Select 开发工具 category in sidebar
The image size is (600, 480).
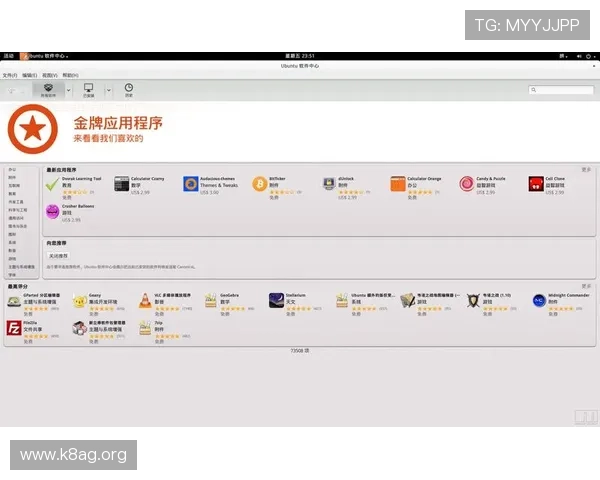tap(16, 202)
